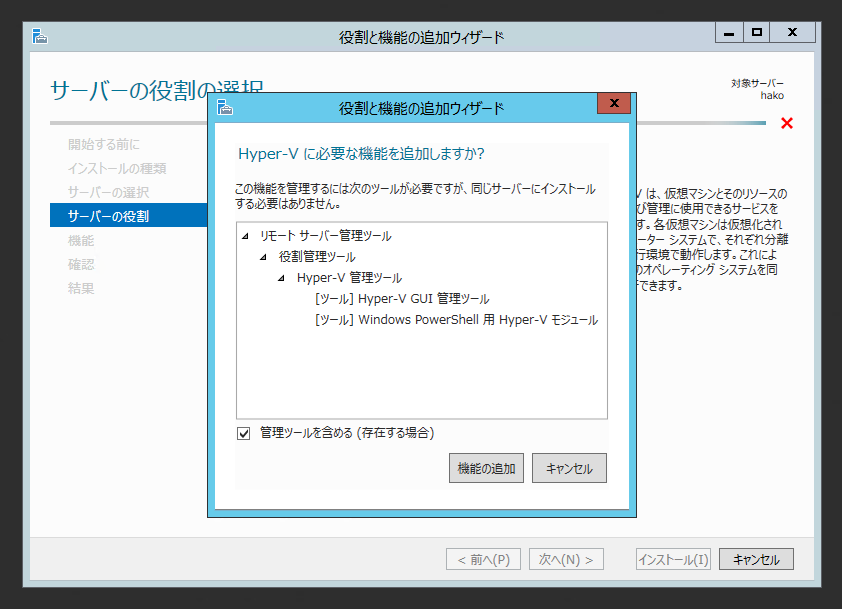Select Windows PowerShell 用 Hyper-V モジュール item
Image resolution: width=842 pixels, height=609 pixels.
pos(456,320)
